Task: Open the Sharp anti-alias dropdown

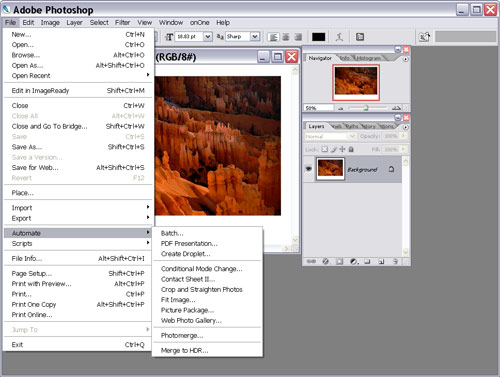Action: tap(255, 37)
